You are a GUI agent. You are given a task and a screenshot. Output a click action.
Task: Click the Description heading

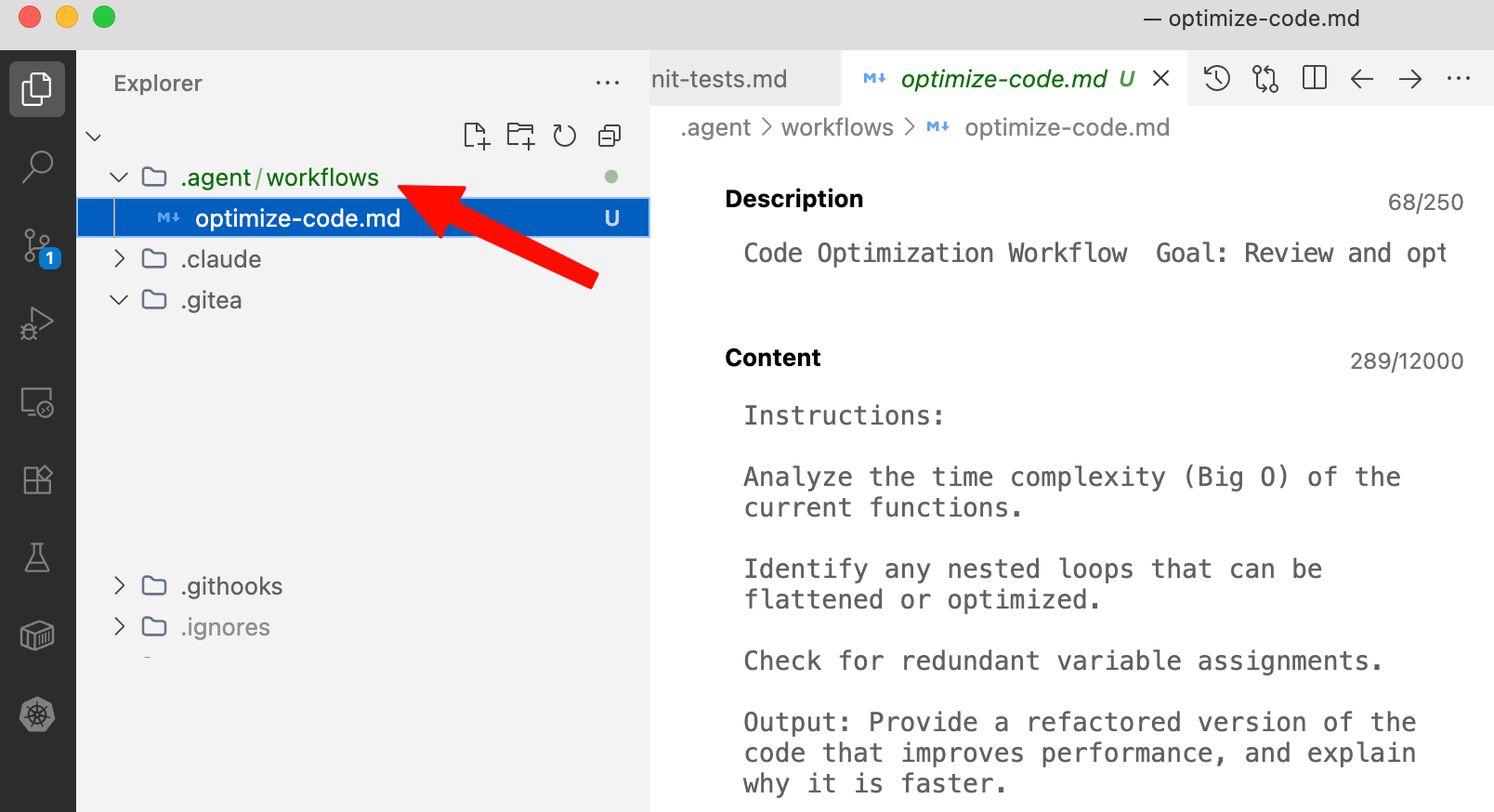click(x=794, y=199)
